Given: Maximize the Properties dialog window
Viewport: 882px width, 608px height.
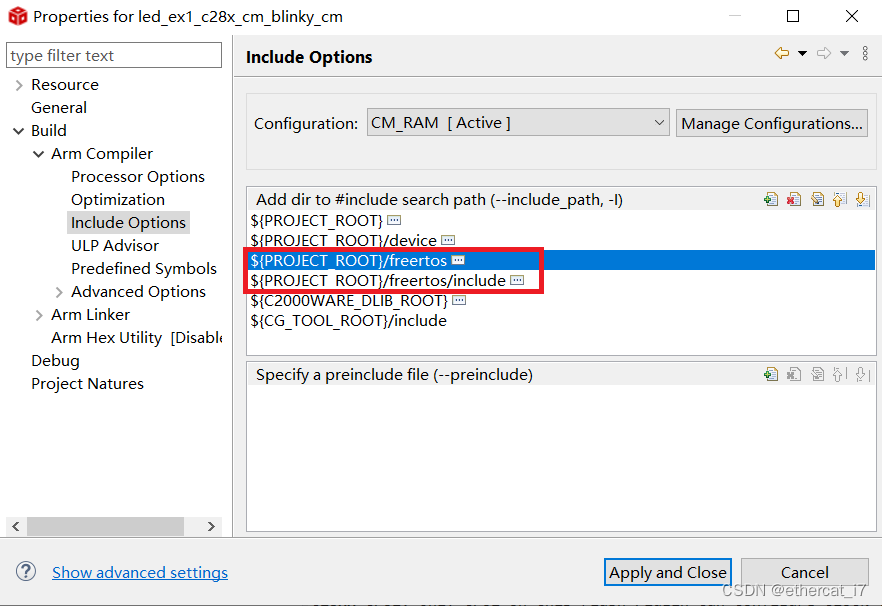Looking at the screenshot, I should tap(793, 16).
